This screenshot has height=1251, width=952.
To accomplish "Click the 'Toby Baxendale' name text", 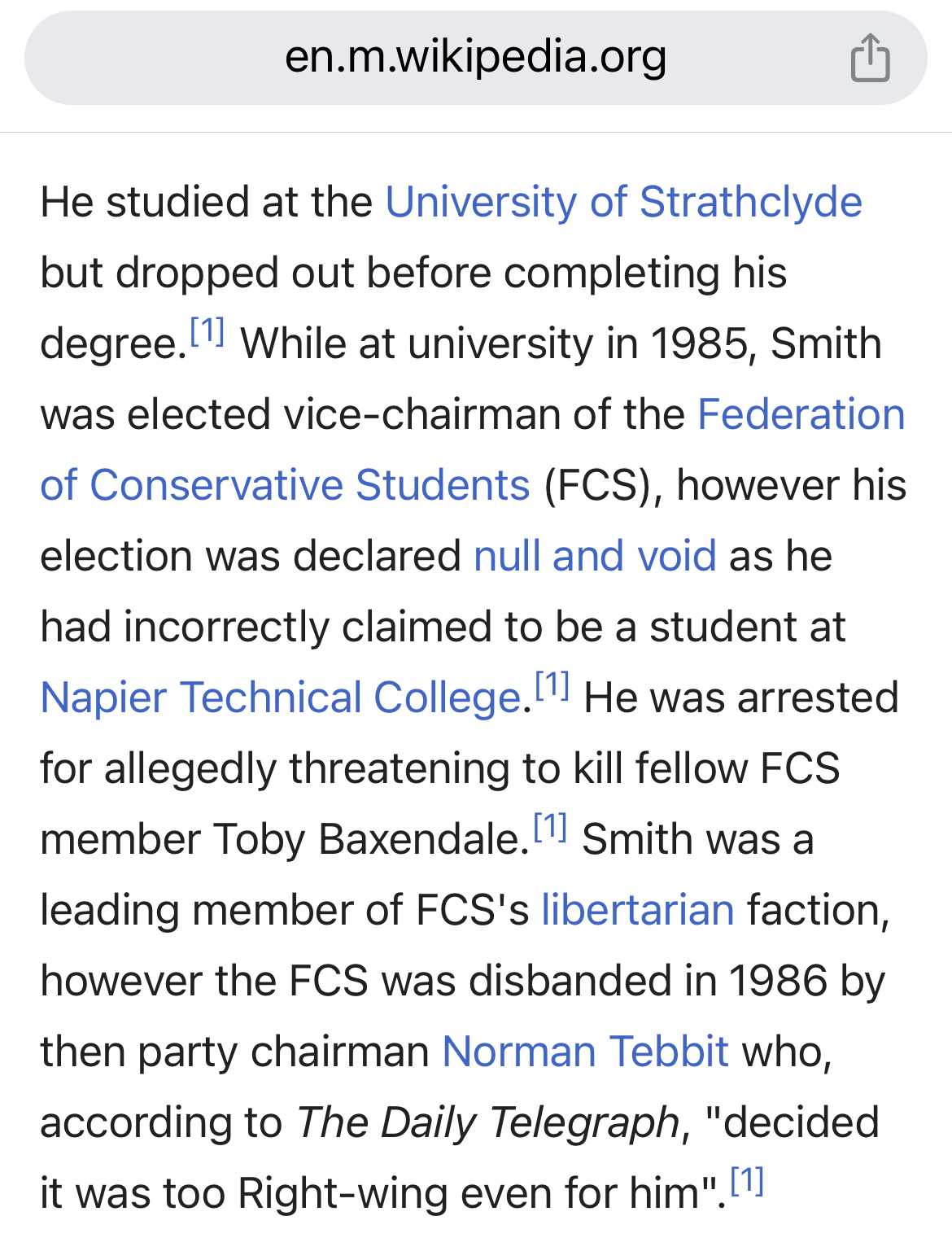I will pos(366,840).
